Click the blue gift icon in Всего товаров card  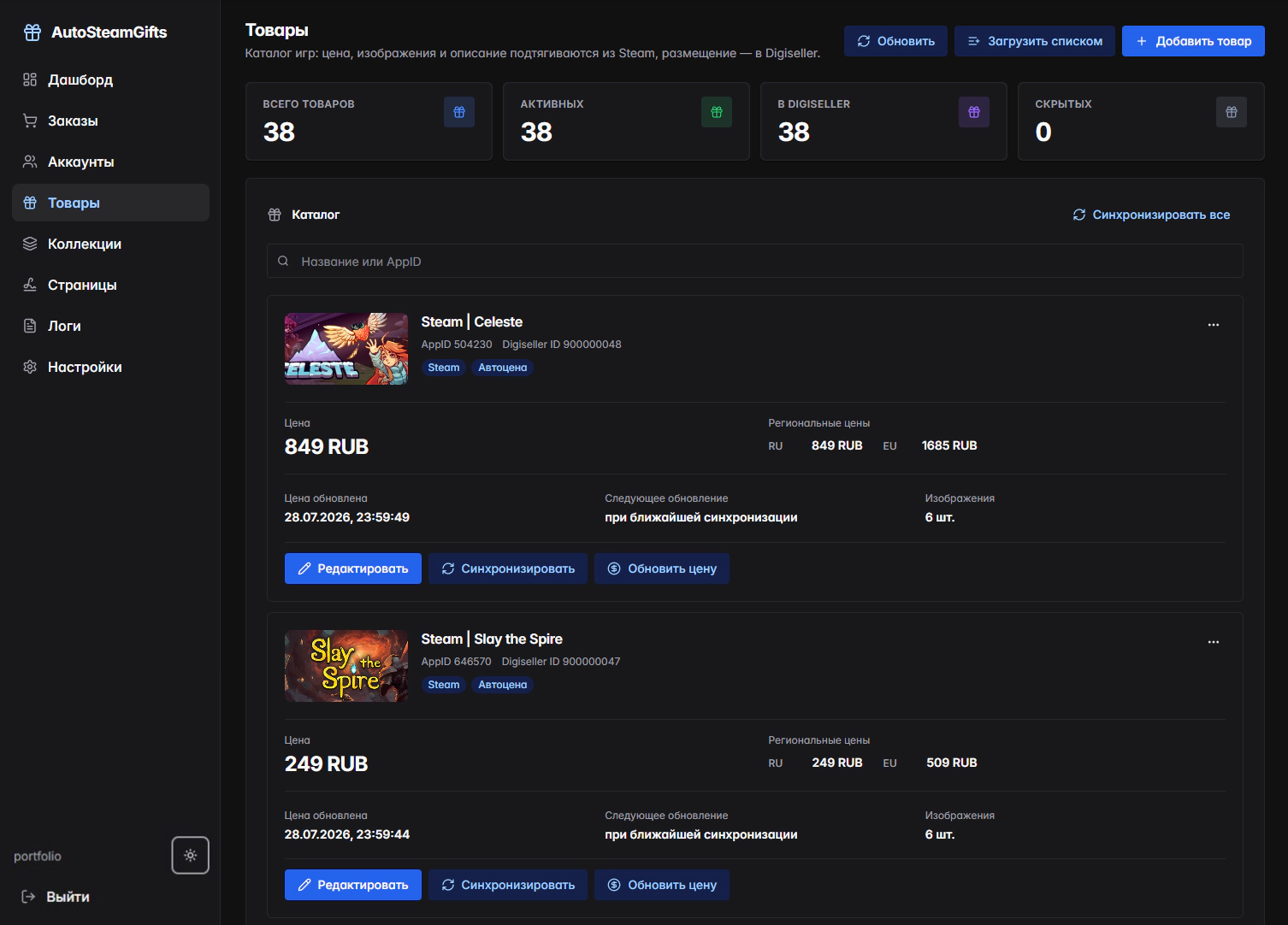459,112
